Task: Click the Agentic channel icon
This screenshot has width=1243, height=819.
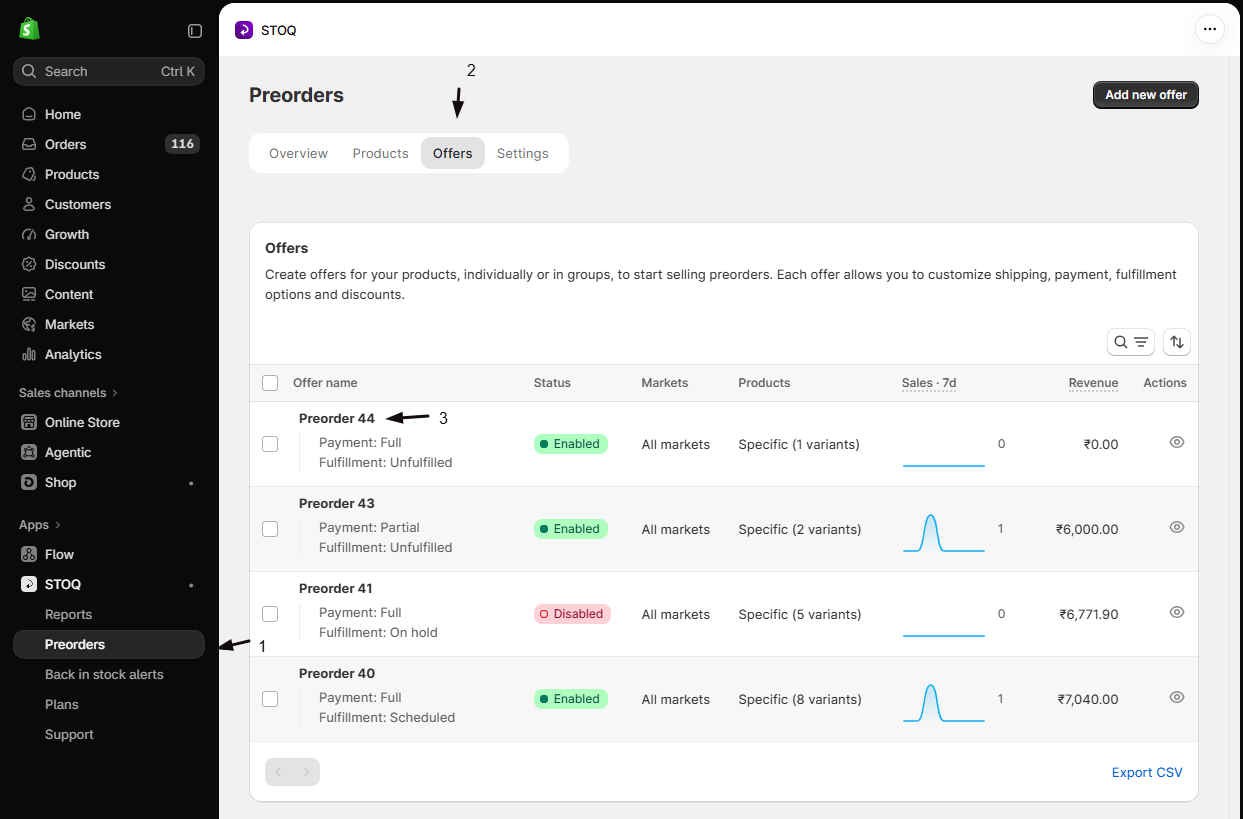Action: tap(29, 452)
